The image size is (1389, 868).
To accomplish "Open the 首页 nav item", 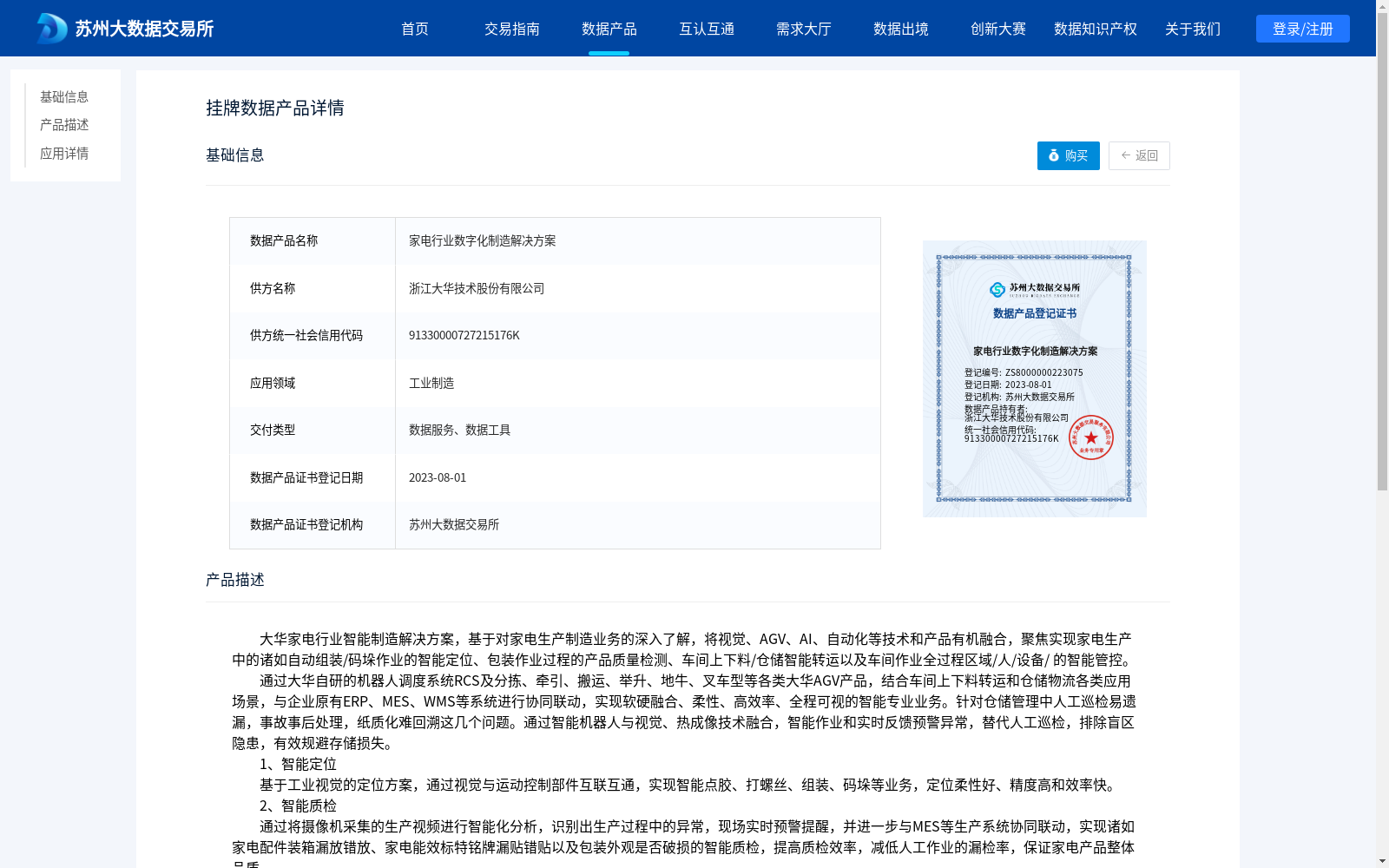I will 415,29.
